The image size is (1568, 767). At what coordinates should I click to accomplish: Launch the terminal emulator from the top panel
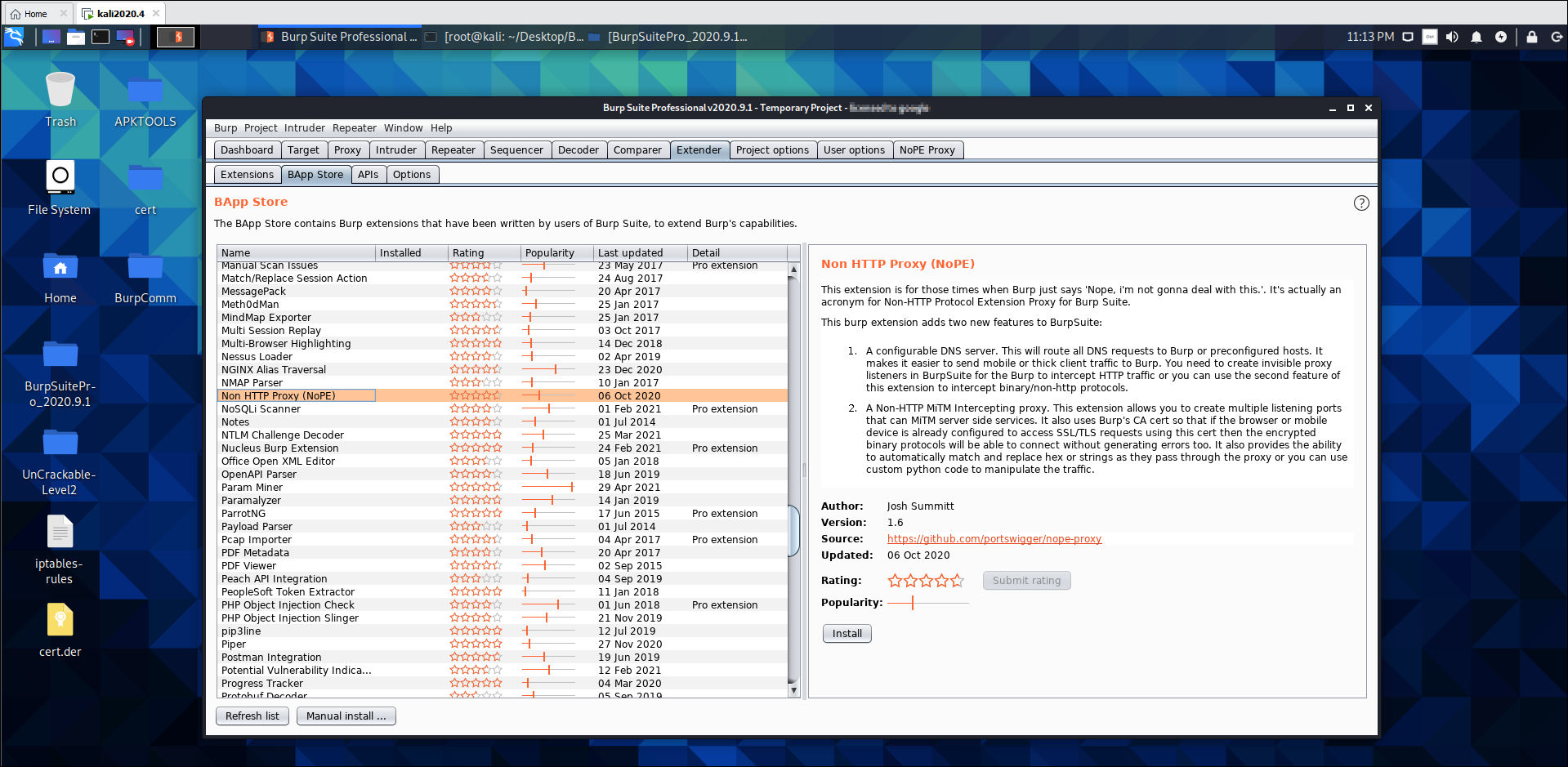pos(101,37)
